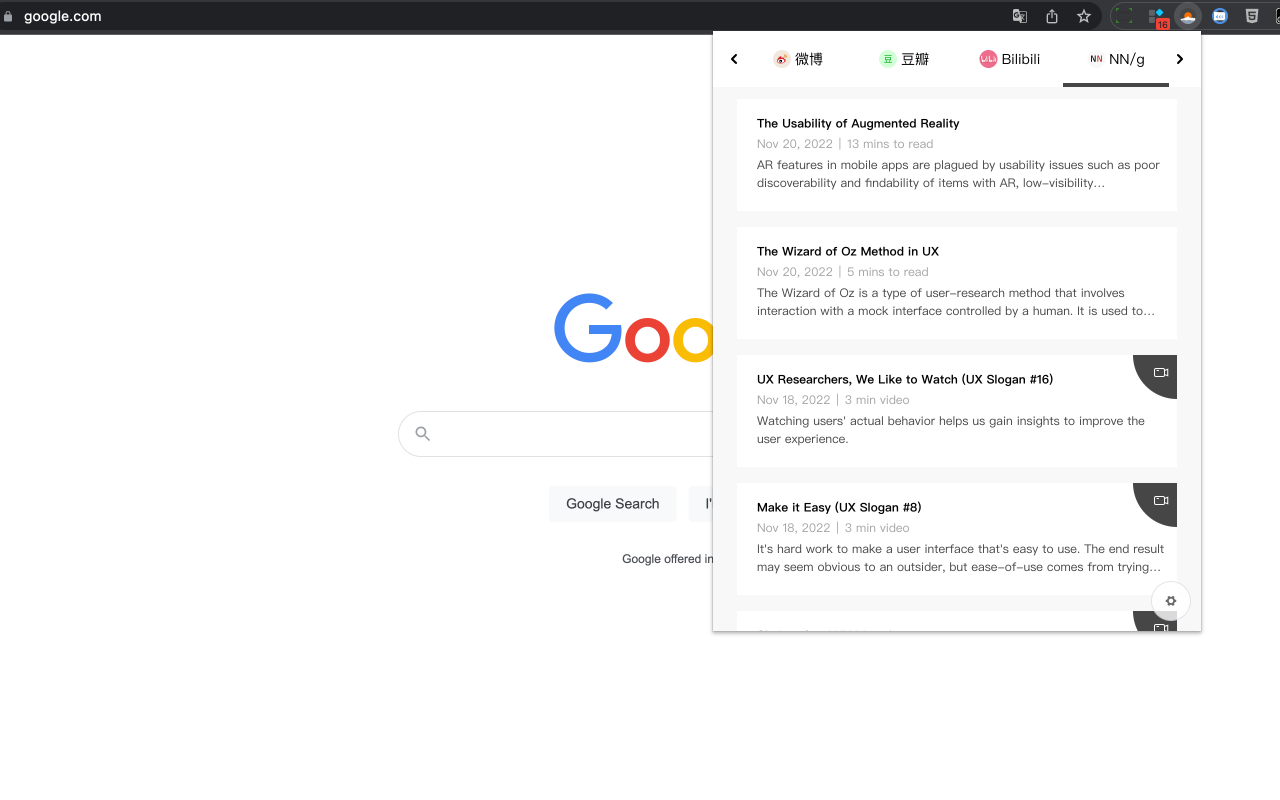This screenshot has height=800, width=1280.
Task: Select the Douban feed icon
Action: pyautogui.click(x=903, y=58)
